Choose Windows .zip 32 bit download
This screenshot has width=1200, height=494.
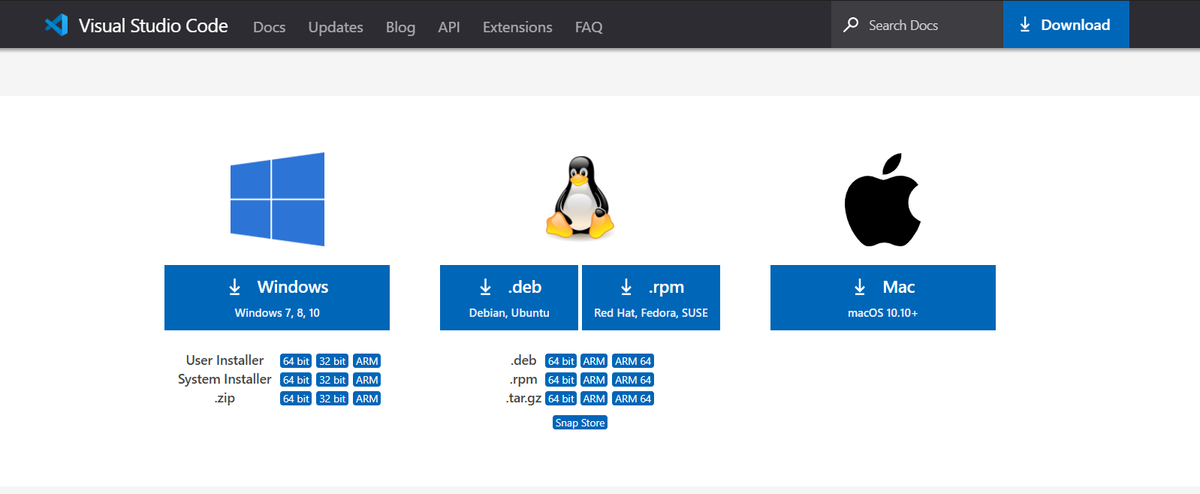coord(332,399)
